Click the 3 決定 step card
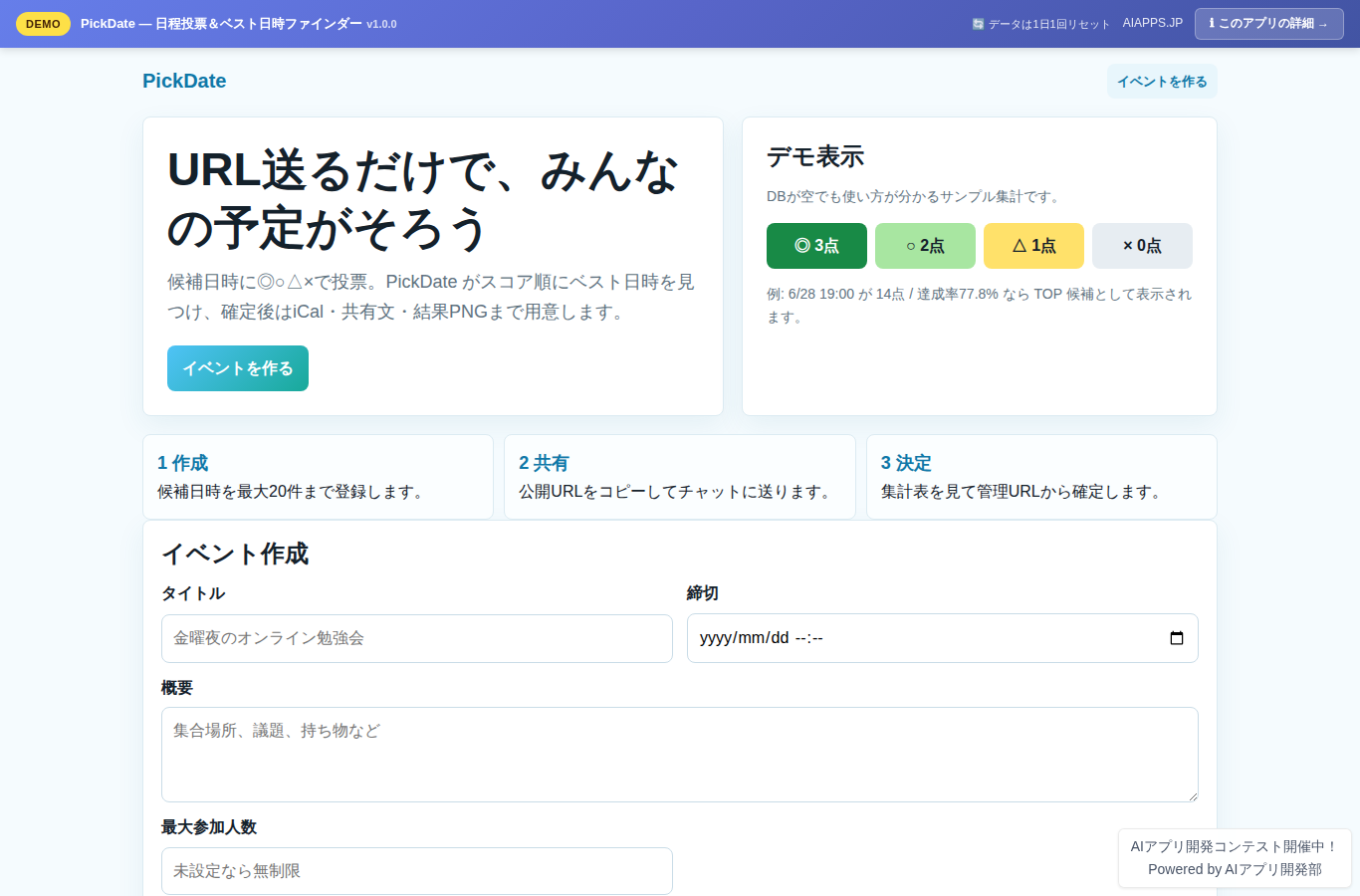 coord(1041,477)
